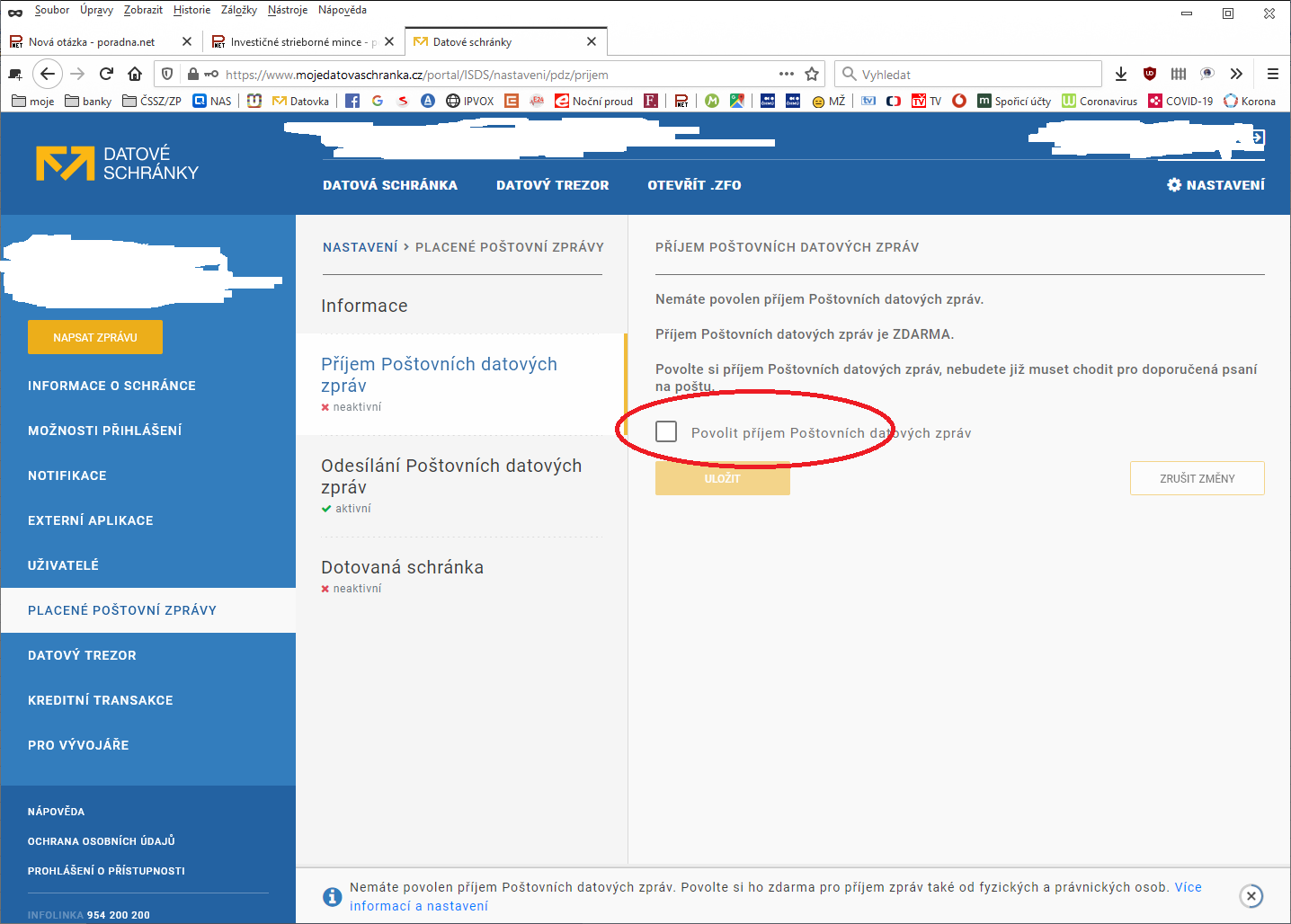
Task: Open page actions three-dot menu
Action: click(x=787, y=74)
